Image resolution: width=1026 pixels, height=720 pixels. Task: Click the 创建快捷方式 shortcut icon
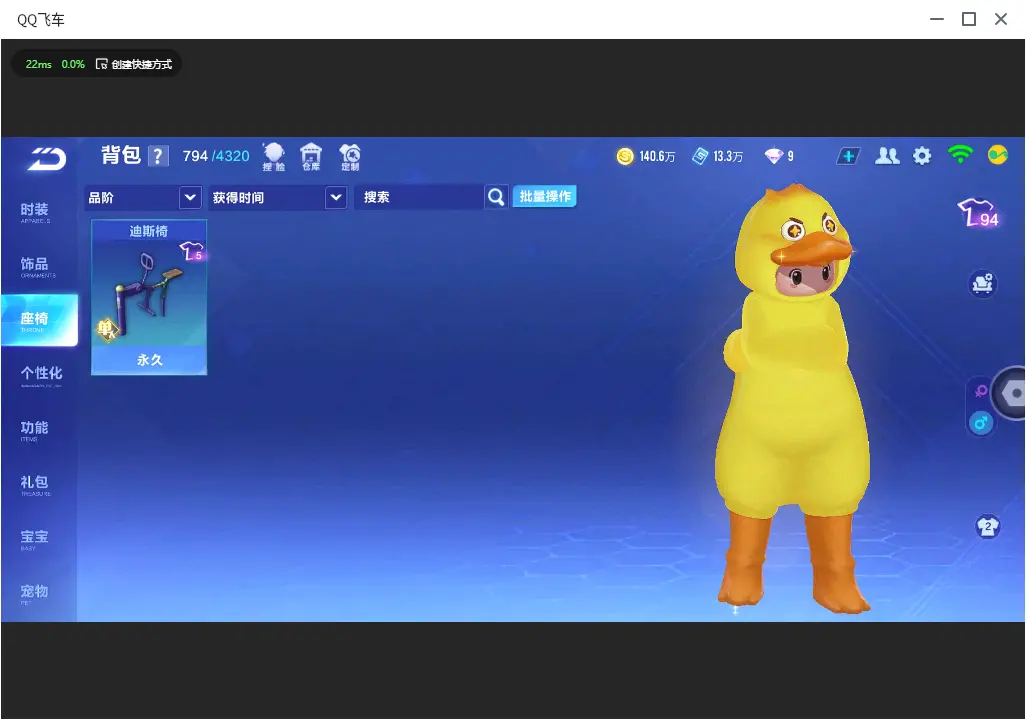tap(101, 64)
